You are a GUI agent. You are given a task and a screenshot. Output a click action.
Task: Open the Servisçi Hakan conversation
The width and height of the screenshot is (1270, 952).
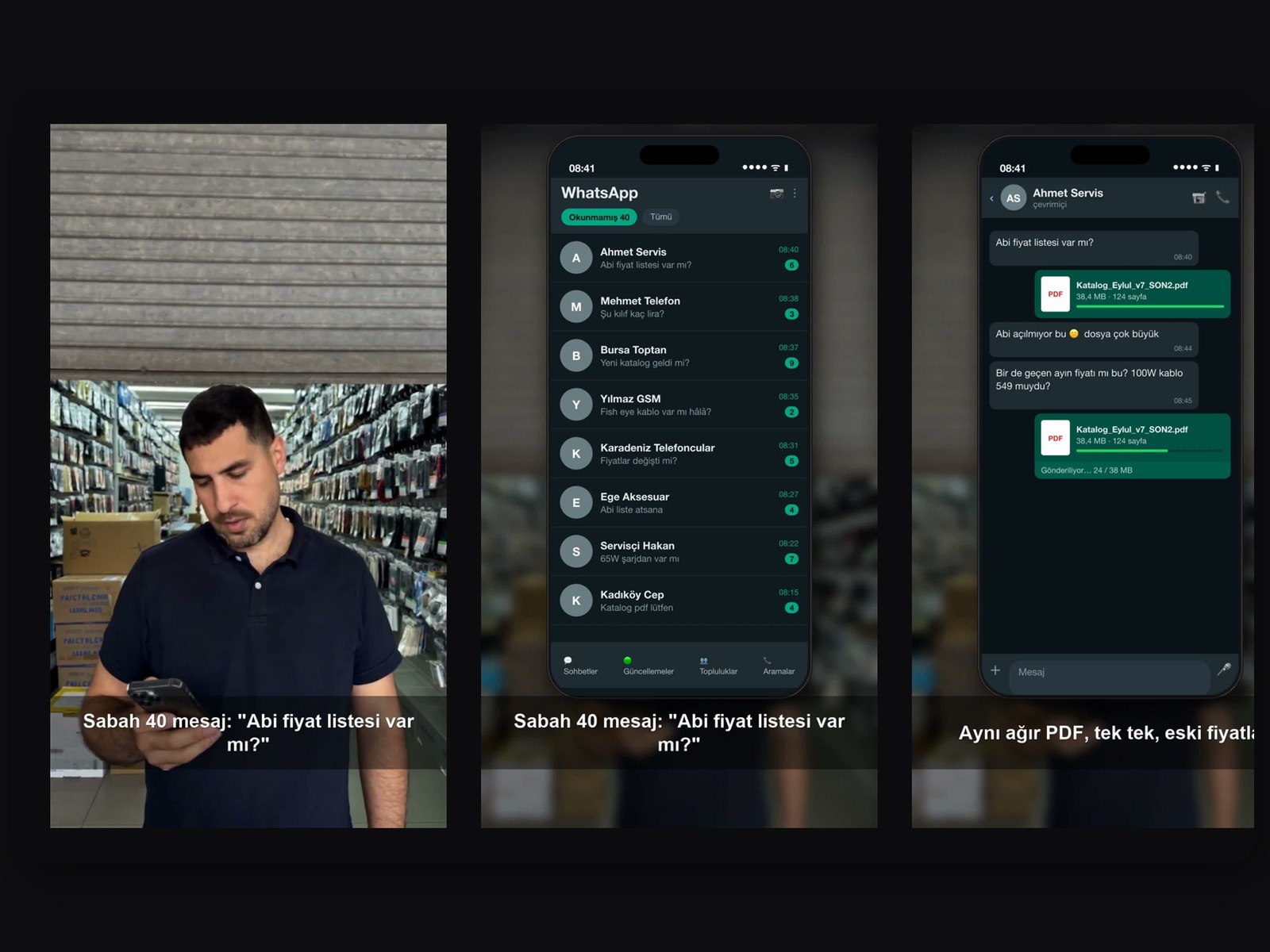[679, 551]
